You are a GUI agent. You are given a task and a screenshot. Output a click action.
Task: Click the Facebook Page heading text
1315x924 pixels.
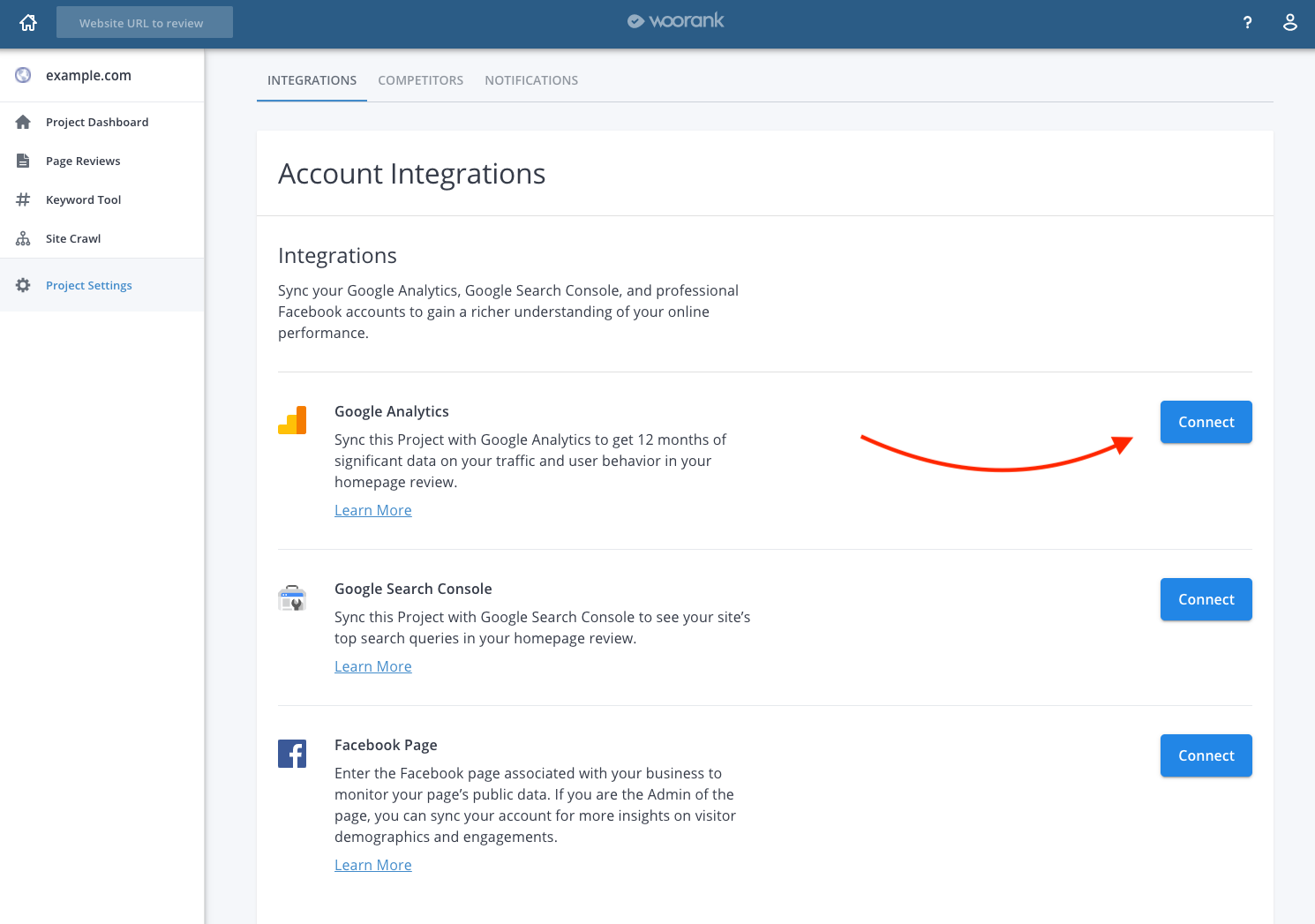coord(386,745)
